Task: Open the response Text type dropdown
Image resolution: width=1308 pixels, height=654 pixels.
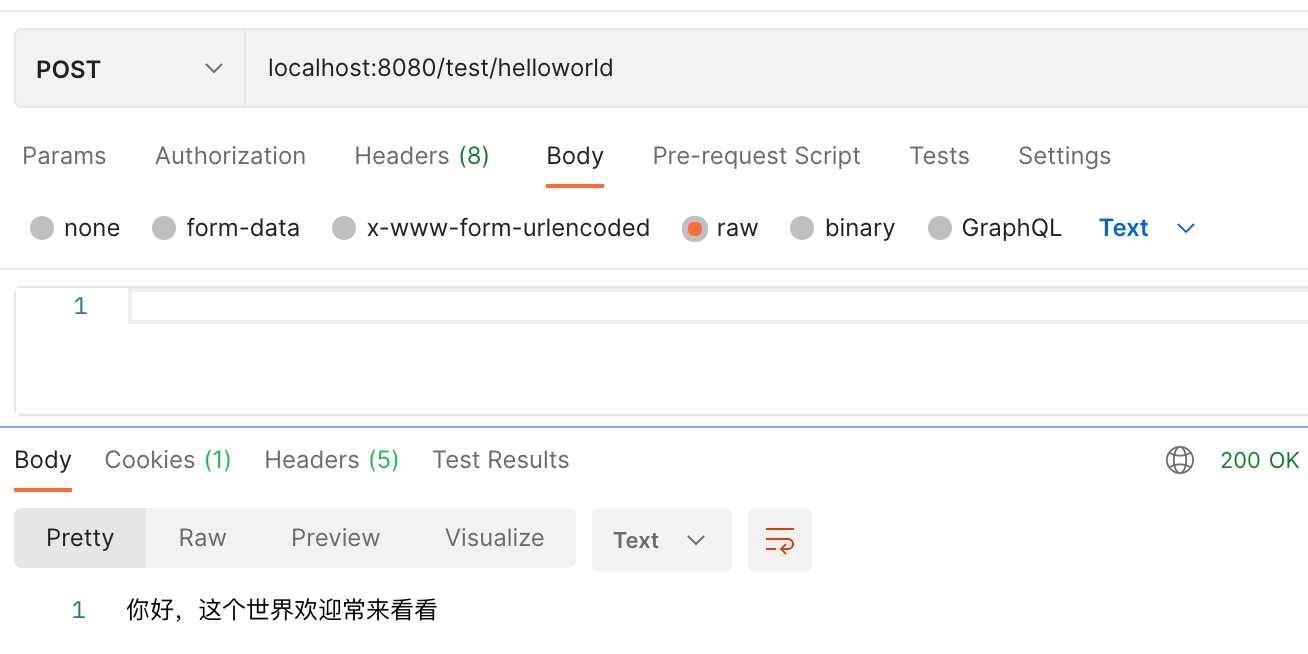Action: point(661,540)
